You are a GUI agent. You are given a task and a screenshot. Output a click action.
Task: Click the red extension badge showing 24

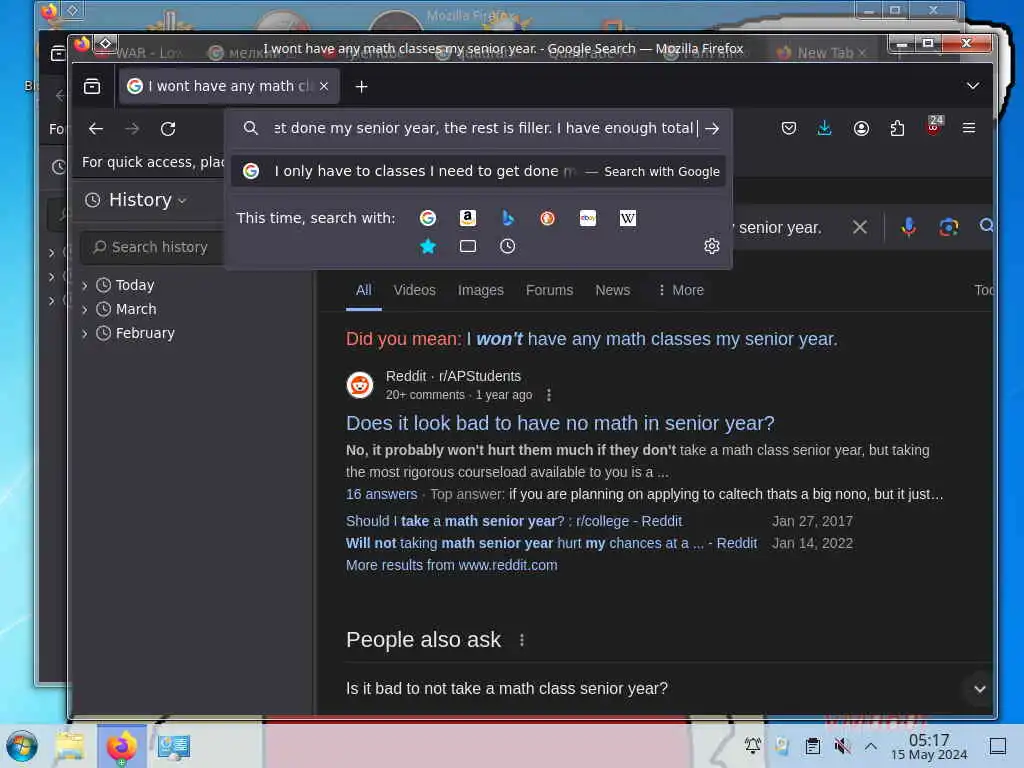pyautogui.click(x=934, y=126)
